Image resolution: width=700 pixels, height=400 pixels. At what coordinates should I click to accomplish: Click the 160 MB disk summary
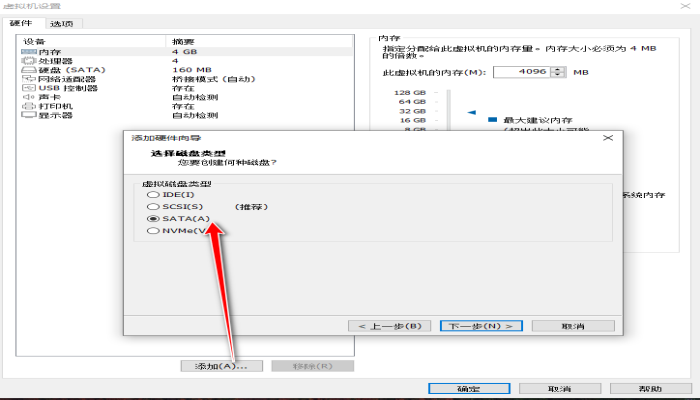point(192,70)
